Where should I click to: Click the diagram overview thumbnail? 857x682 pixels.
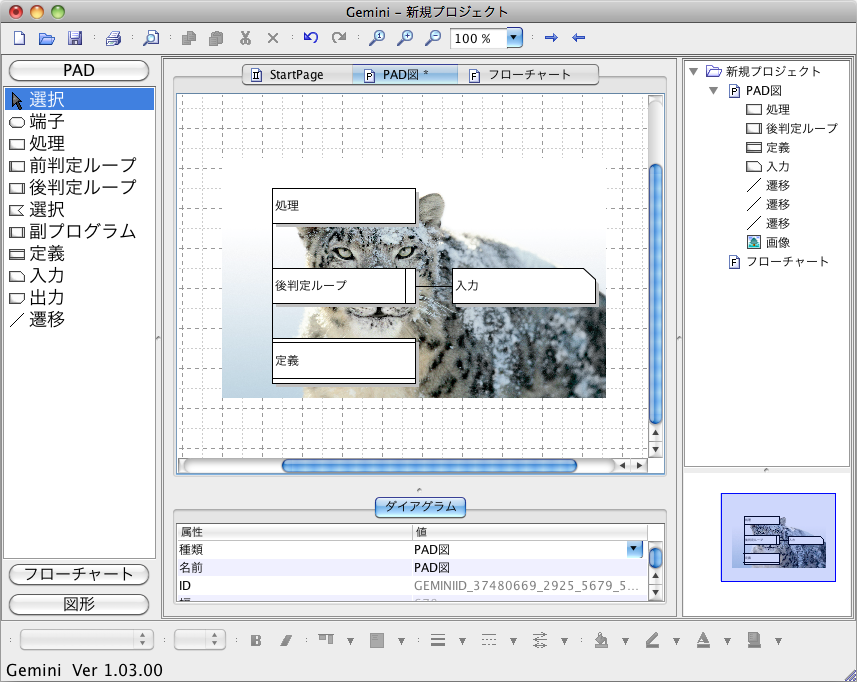(778, 537)
